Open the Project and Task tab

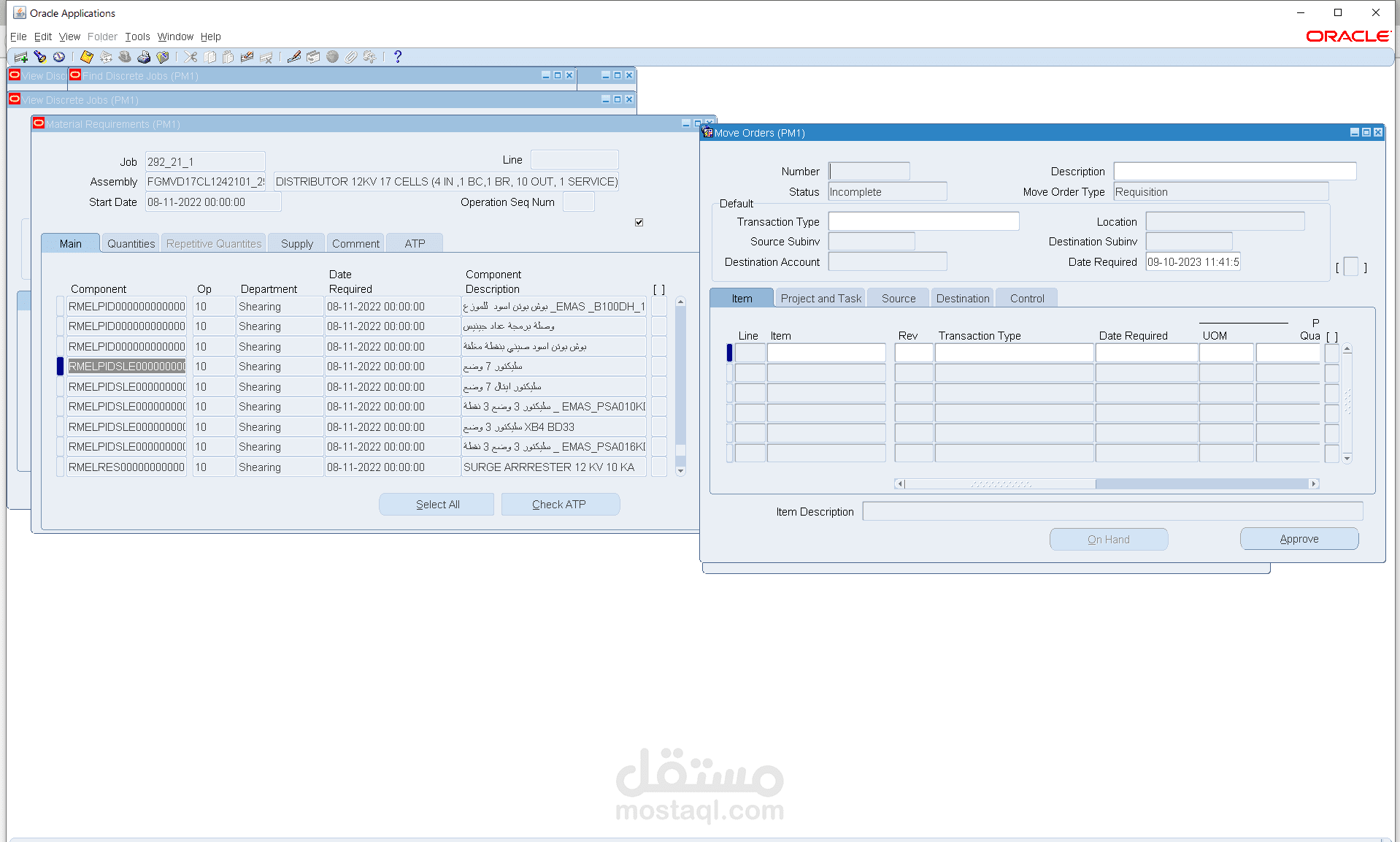821,298
